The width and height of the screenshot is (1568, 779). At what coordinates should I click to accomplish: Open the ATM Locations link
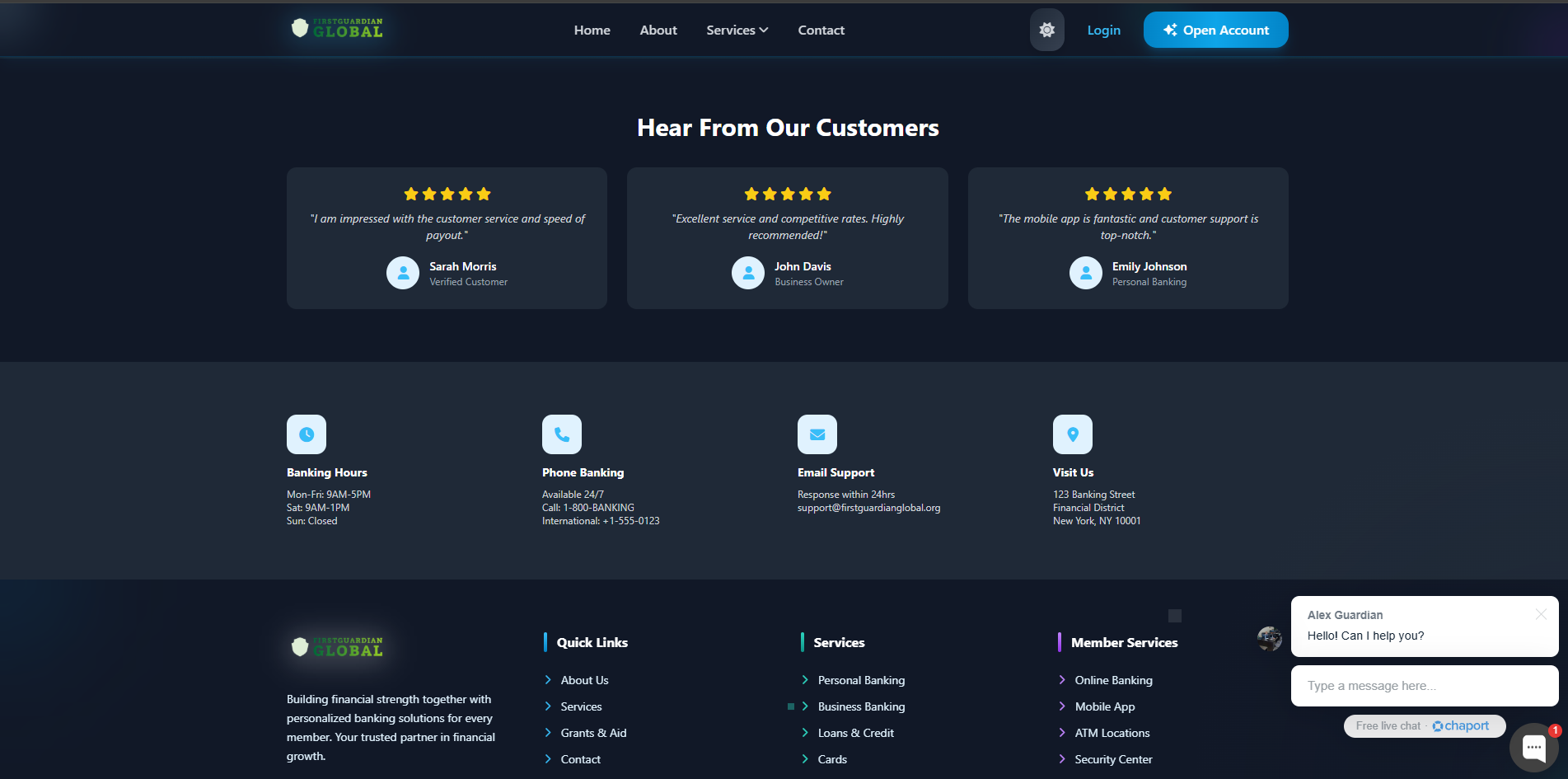pyautogui.click(x=1112, y=733)
